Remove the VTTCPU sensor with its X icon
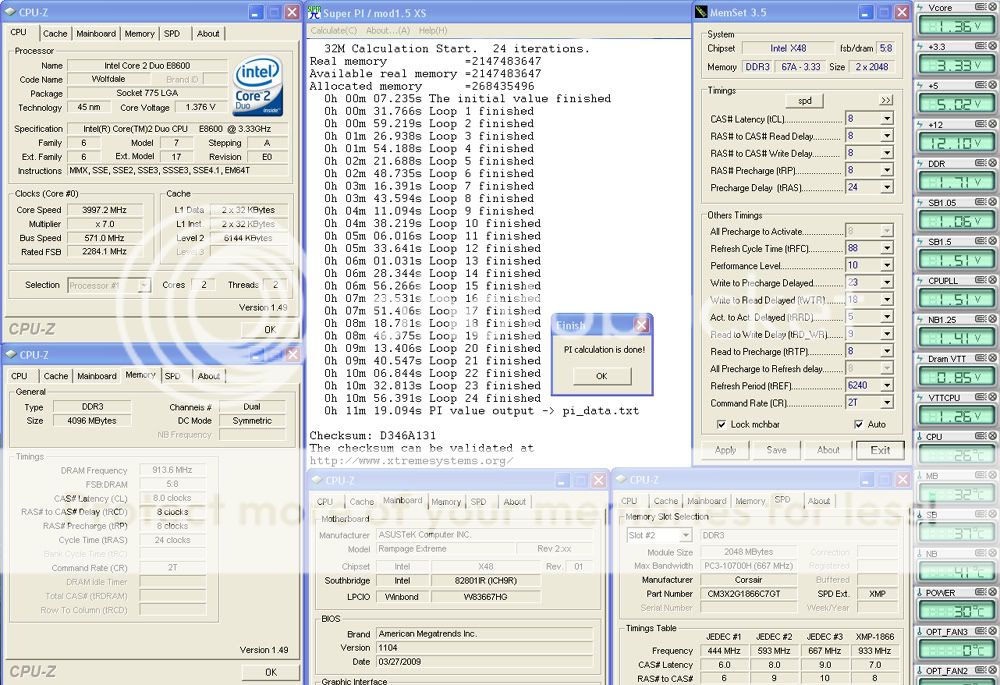The image size is (1000, 685). [994, 397]
